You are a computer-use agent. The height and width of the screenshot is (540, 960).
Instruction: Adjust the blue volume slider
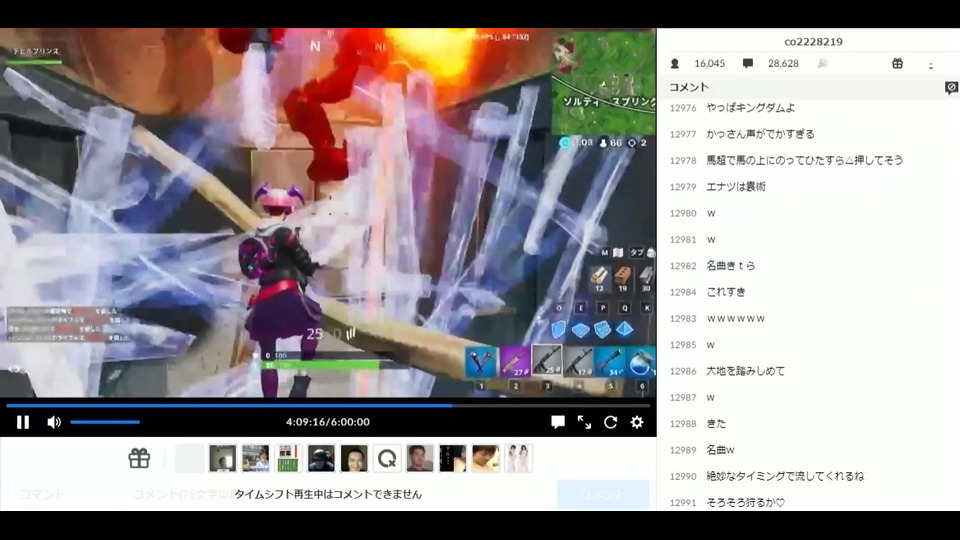tap(105, 422)
